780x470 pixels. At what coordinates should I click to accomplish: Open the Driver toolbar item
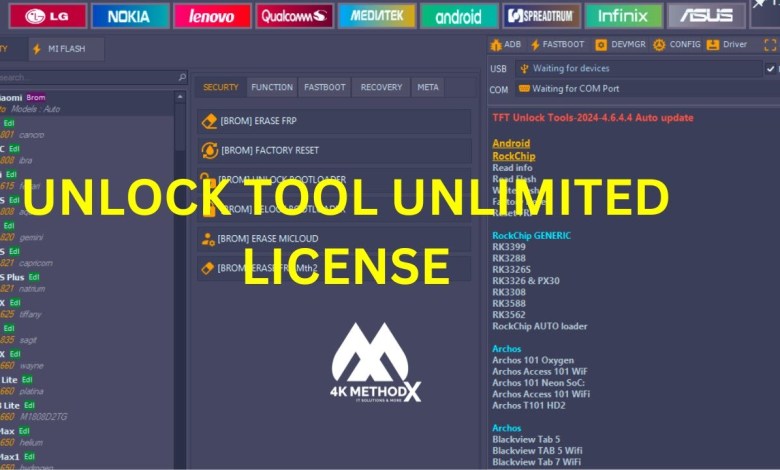[x=727, y=44]
